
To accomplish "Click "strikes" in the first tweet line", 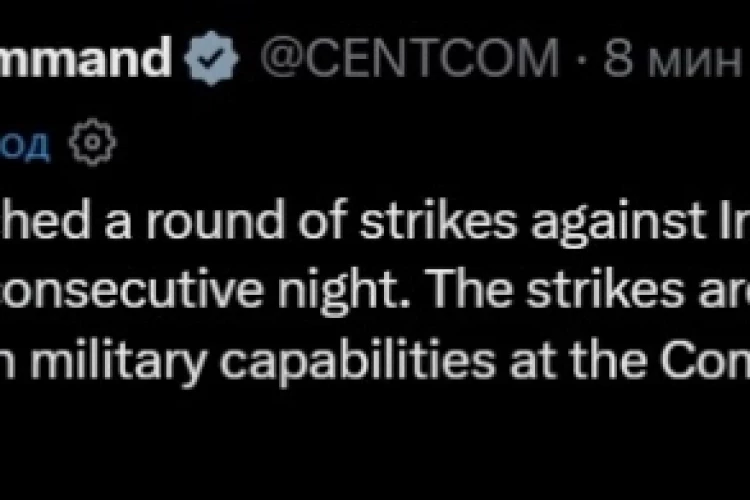I will click(x=439, y=220).
